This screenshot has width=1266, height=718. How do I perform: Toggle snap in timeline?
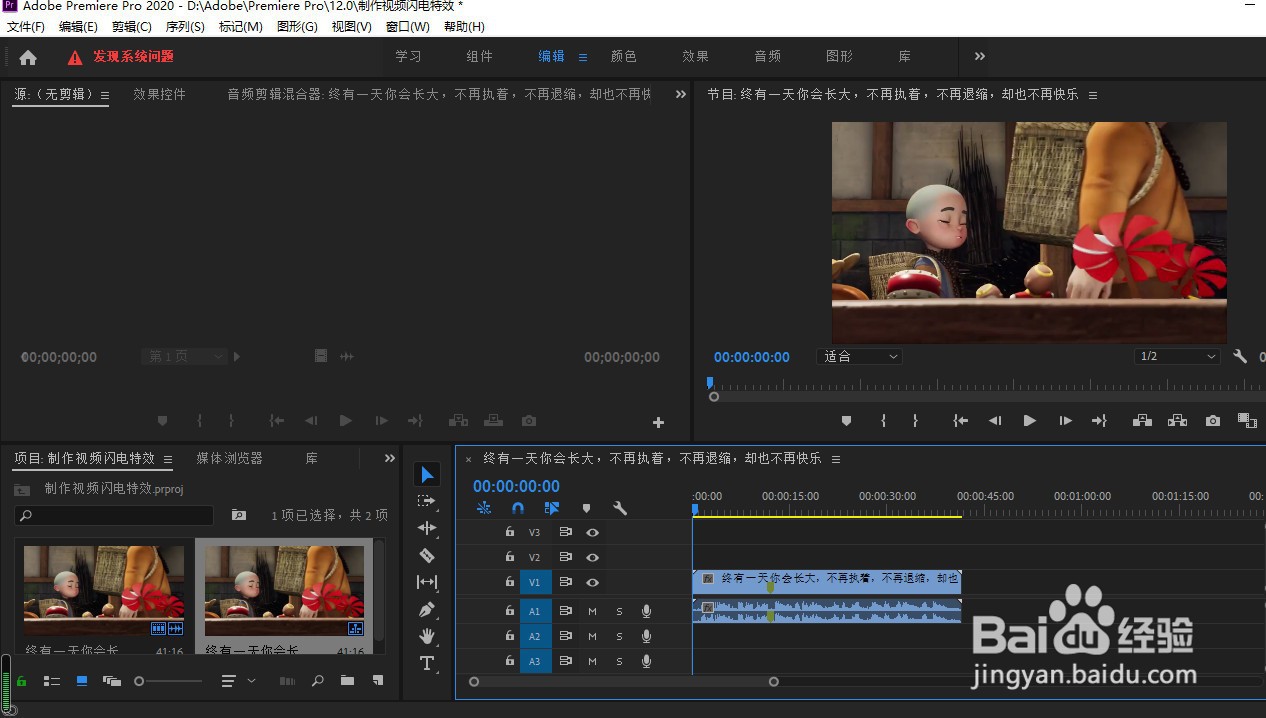click(x=518, y=508)
